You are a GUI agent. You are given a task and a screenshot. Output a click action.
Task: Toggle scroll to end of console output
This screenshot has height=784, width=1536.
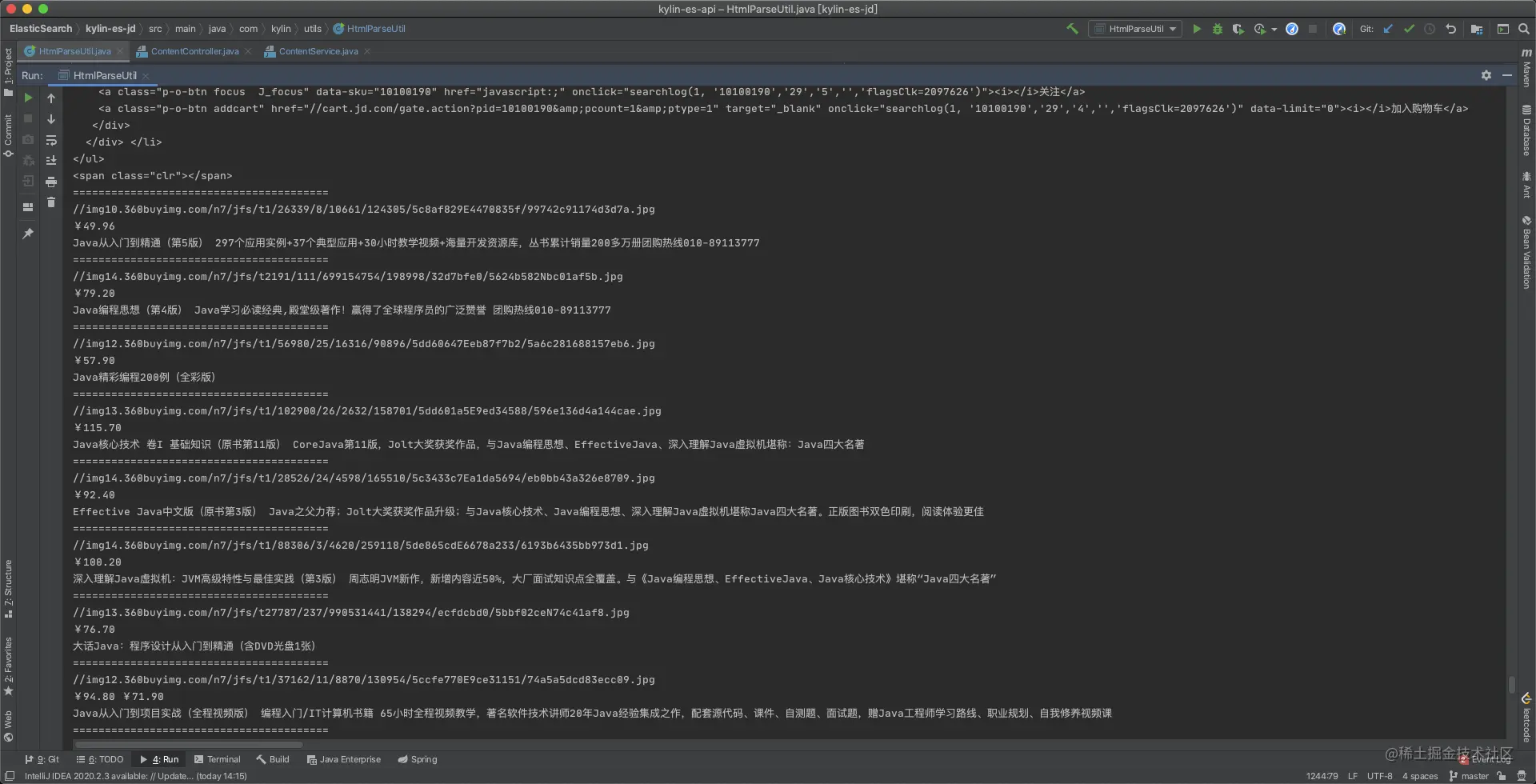(51, 161)
